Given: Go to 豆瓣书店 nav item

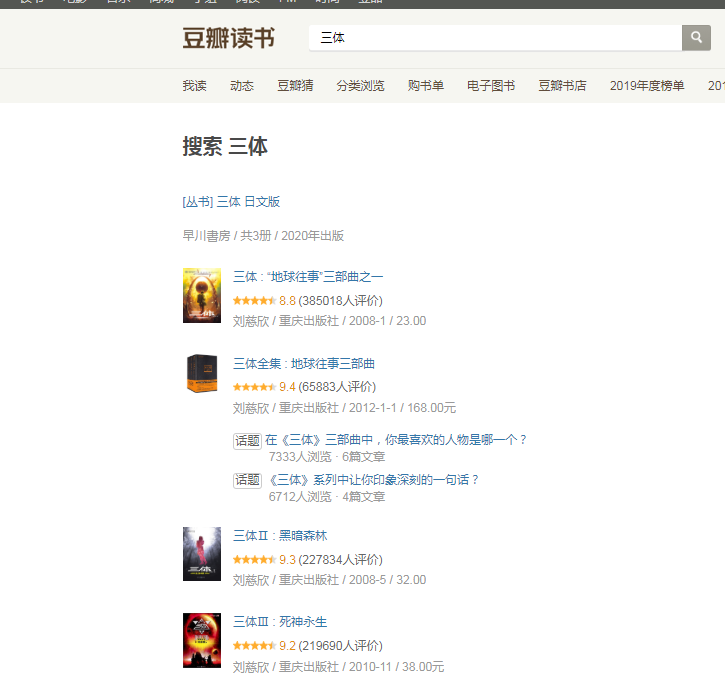Looking at the screenshot, I should 562,86.
